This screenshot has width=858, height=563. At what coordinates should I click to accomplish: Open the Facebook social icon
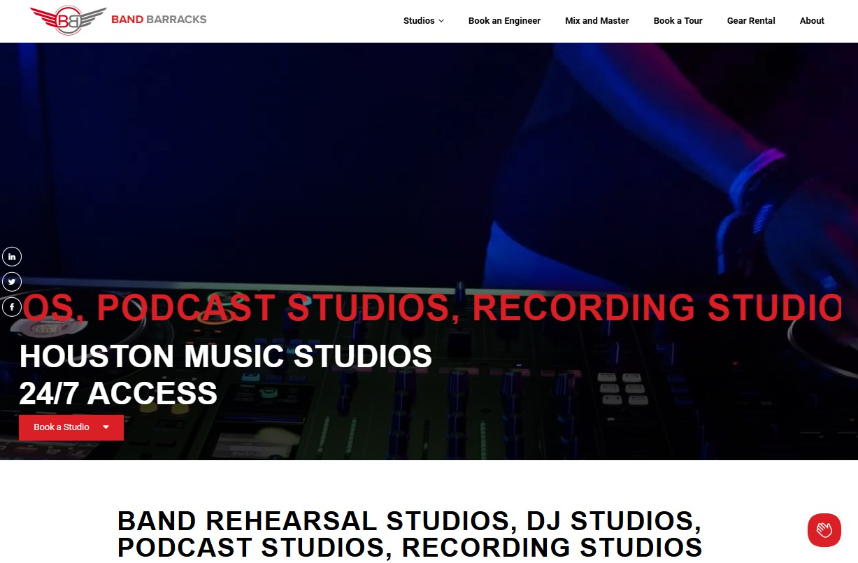11,307
